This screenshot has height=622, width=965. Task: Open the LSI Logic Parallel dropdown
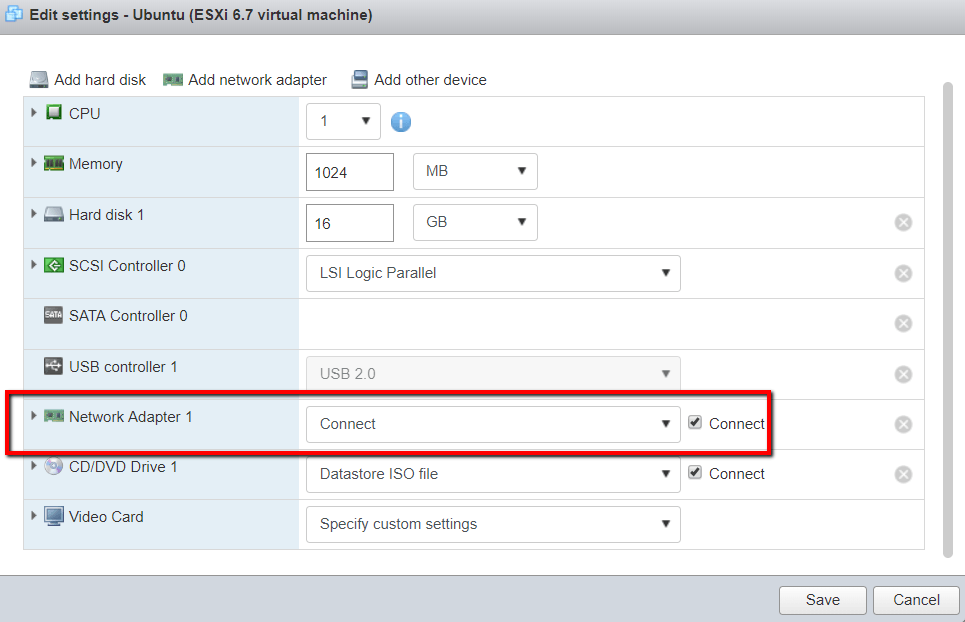[x=493, y=273]
